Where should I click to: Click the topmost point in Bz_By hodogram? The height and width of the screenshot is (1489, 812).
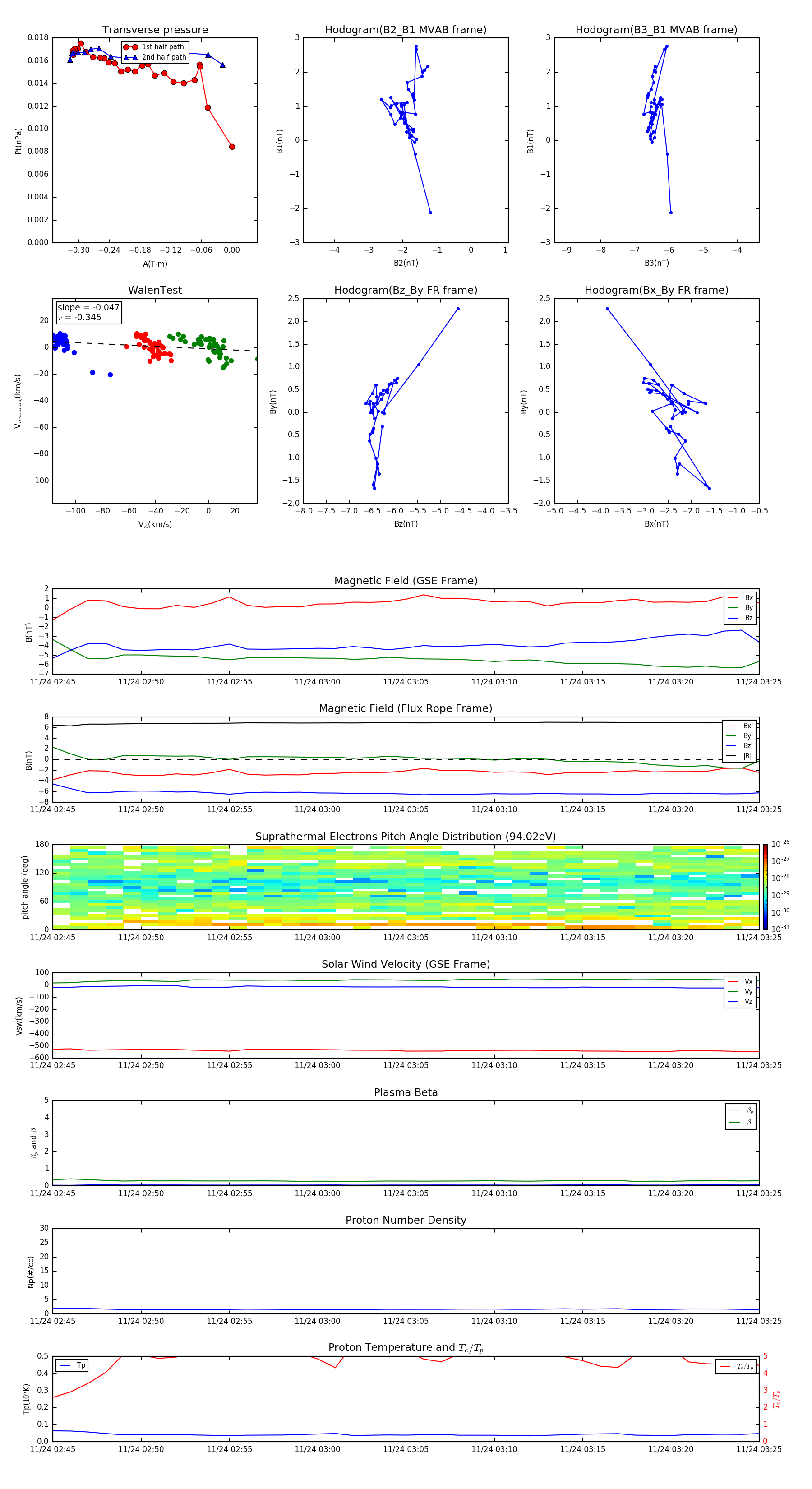pyautogui.click(x=458, y=309)
